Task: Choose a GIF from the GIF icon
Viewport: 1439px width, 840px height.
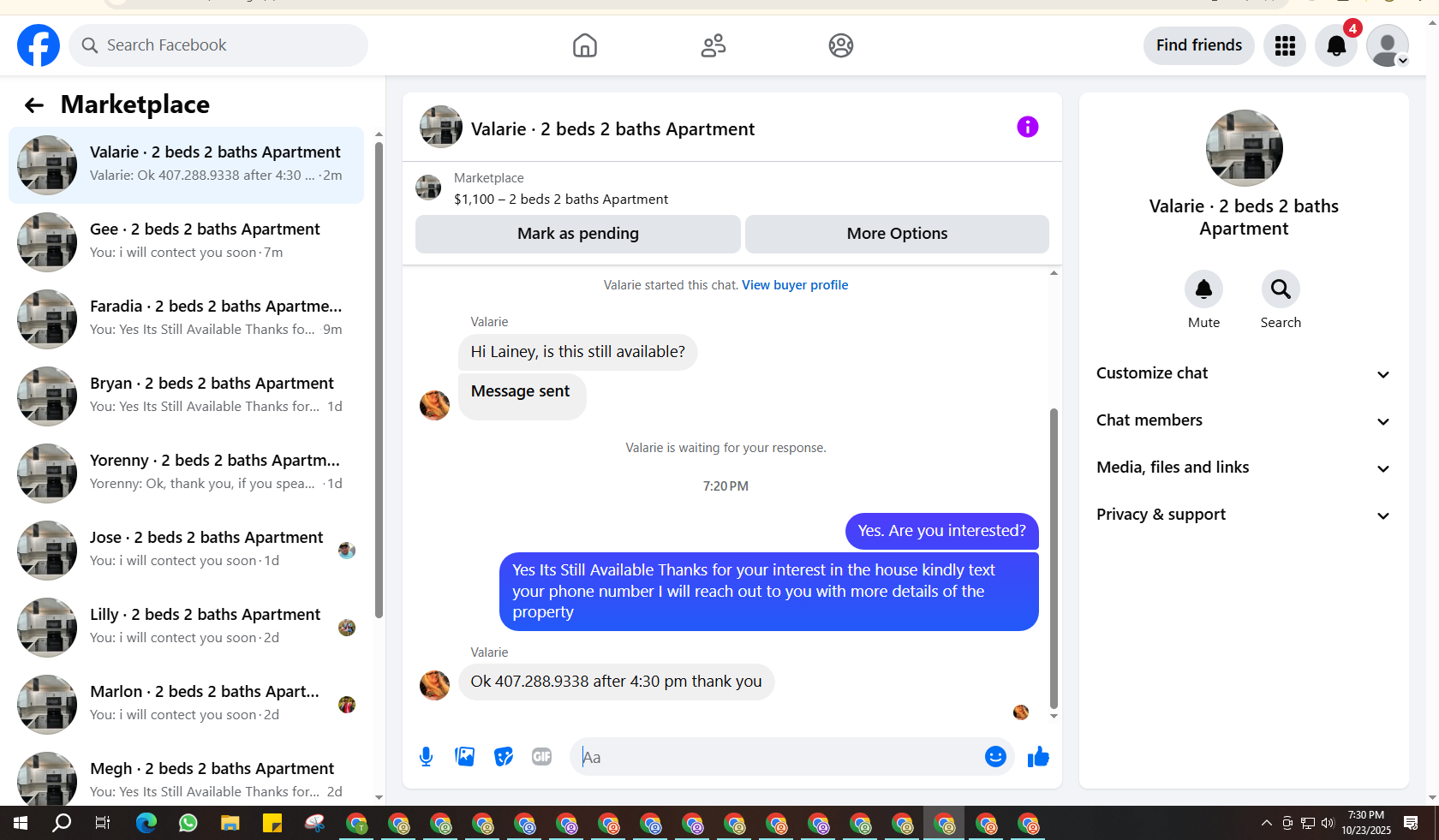Action: [x=541, y=757]
